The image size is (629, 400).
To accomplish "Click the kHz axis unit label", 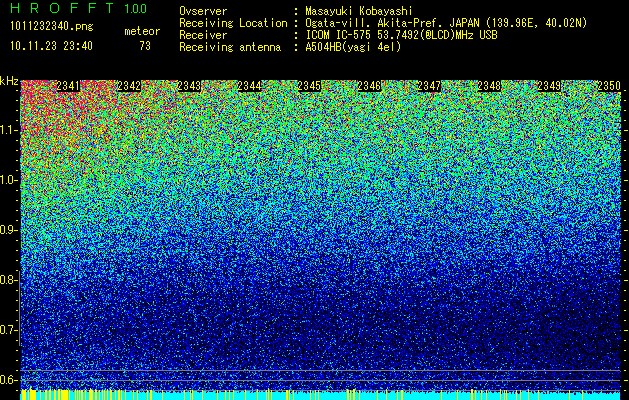I will (9, 81).
